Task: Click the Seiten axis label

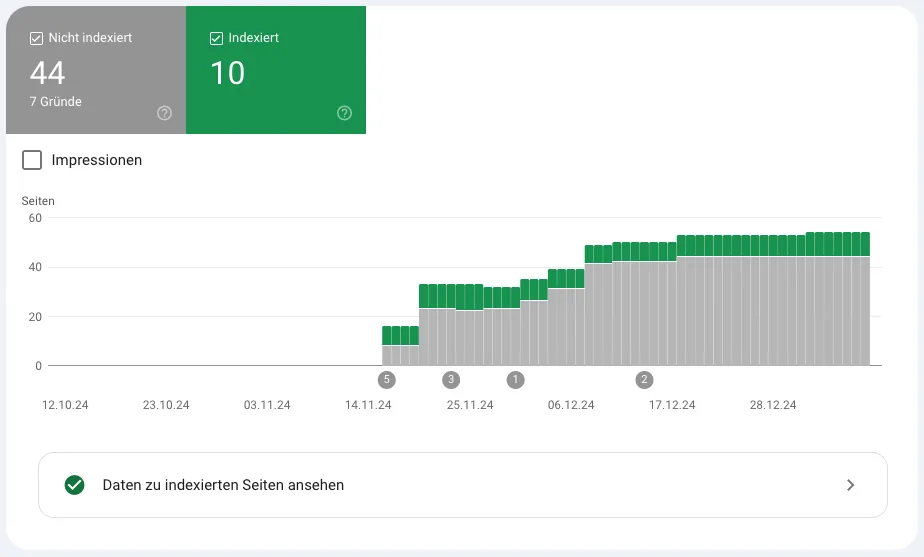Action: pos(38,201)
